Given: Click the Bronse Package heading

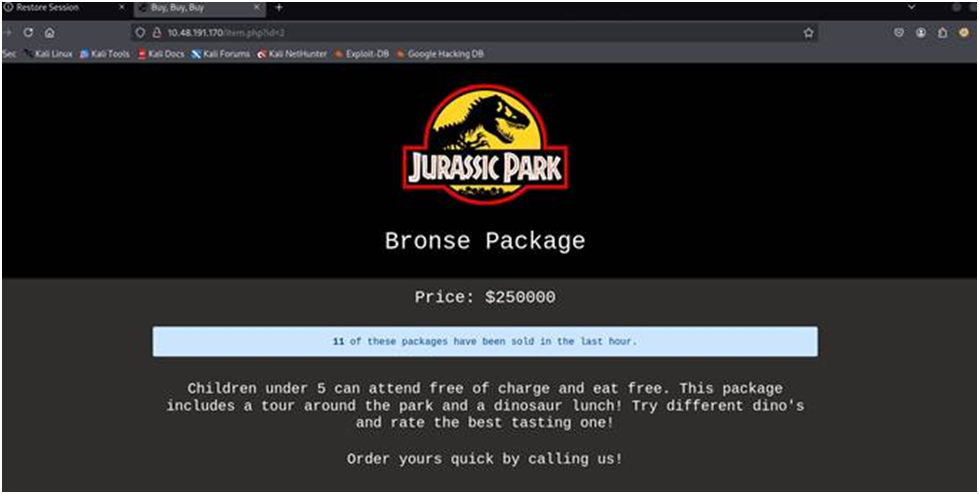Looking at the screenshot, I should (485, 241).
